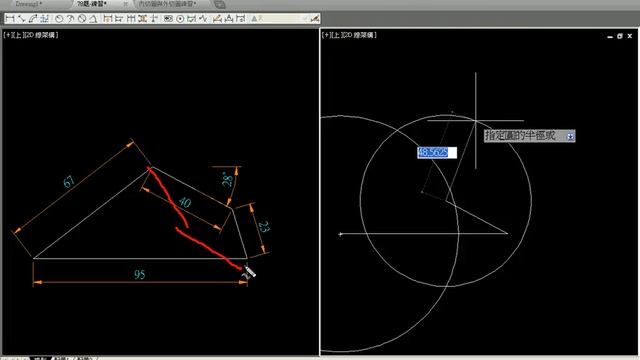Select the Jogged radius dimension tool
The width and height of the screenshot is (640, 360).
70,19
